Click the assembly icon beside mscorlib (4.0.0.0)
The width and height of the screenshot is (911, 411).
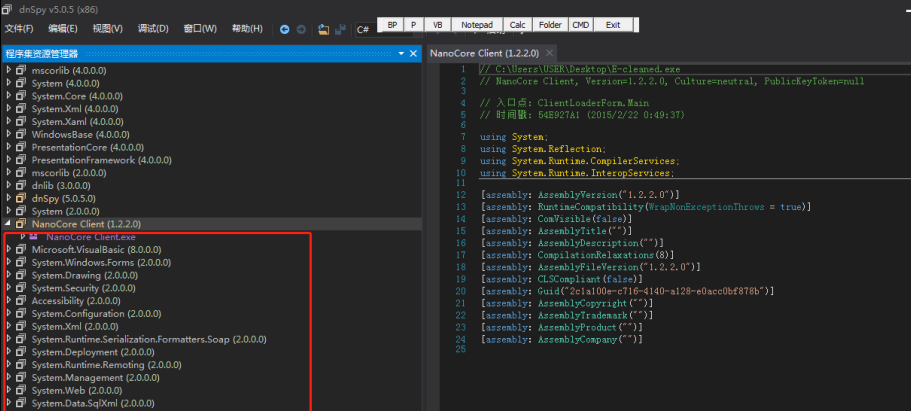pos(21,70)
